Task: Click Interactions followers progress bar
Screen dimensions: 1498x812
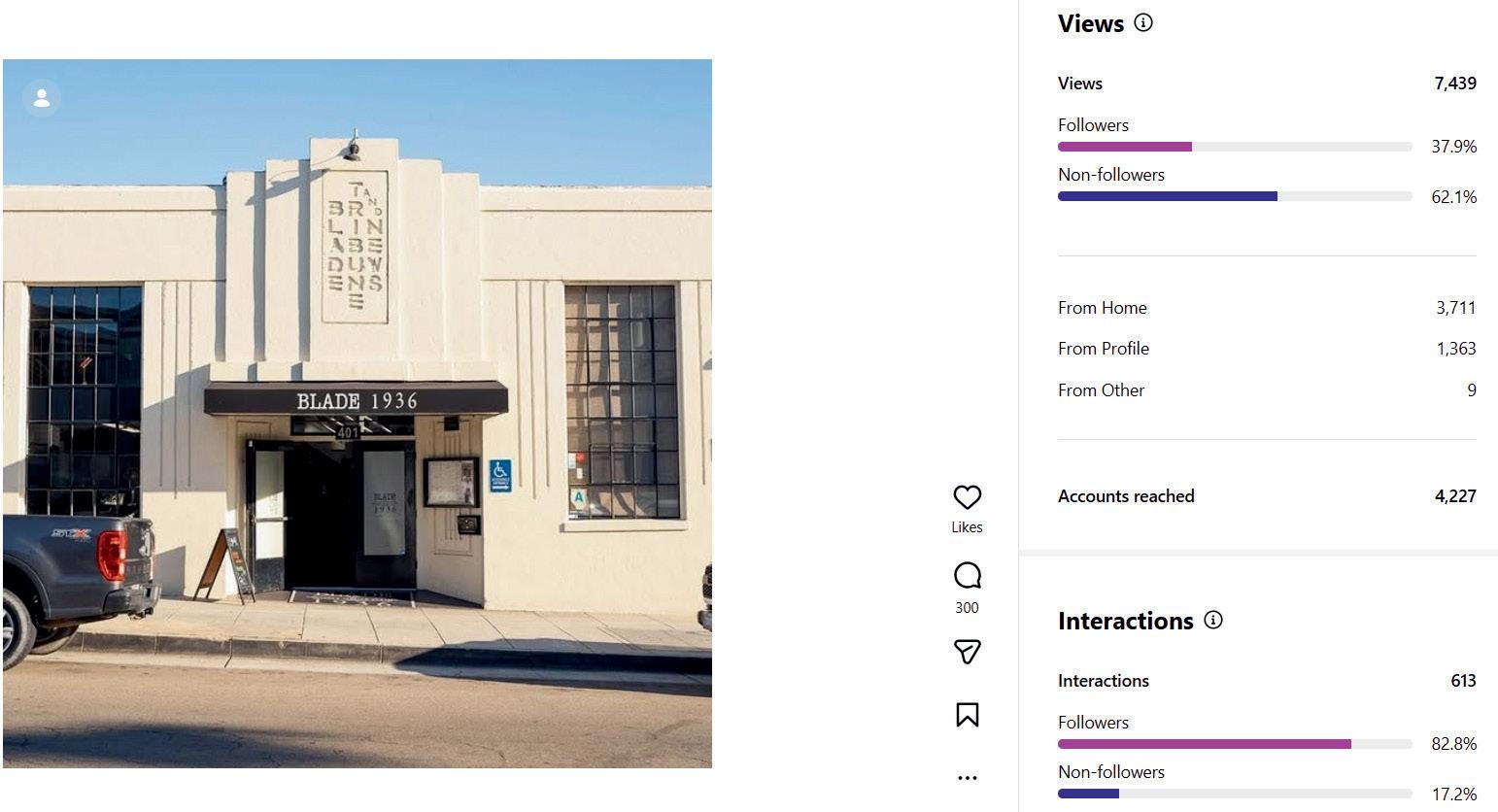Action: point(1235,744)
